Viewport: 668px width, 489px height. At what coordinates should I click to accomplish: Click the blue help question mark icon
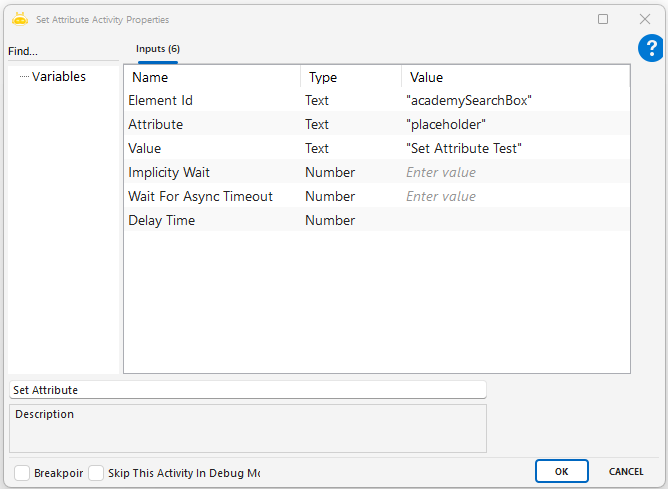point(651,48)
